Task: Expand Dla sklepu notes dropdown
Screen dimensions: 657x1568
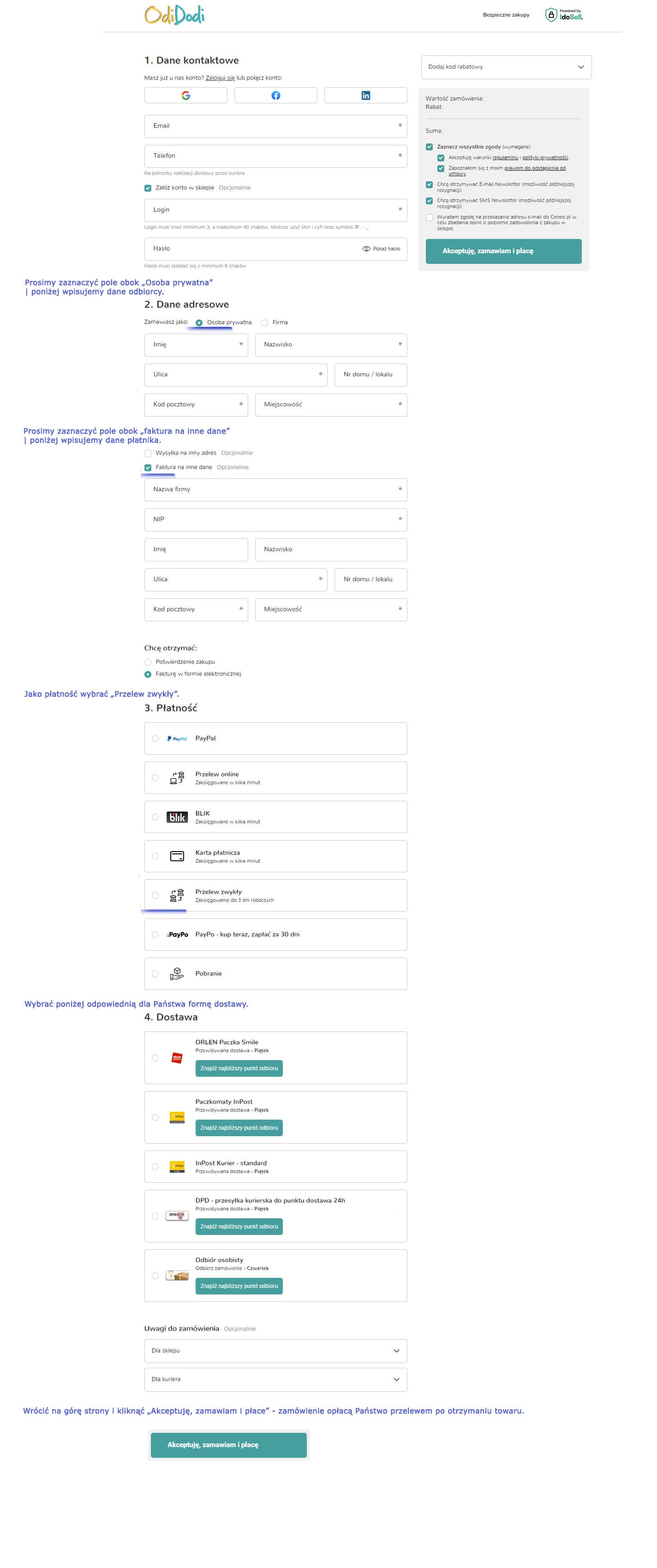Action: pyautogui.click(x=276, y=1351)
